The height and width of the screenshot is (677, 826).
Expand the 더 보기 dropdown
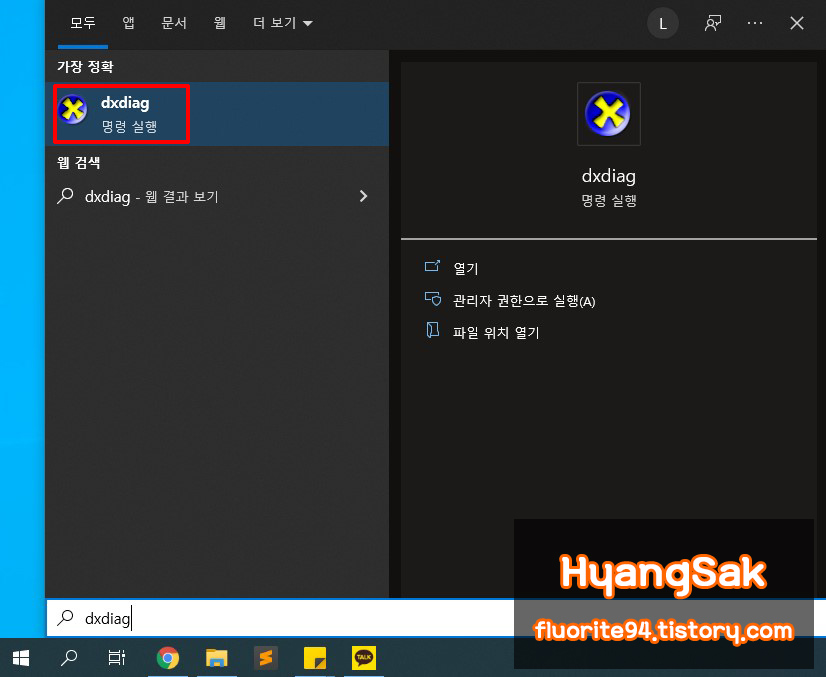pos(282,23)
